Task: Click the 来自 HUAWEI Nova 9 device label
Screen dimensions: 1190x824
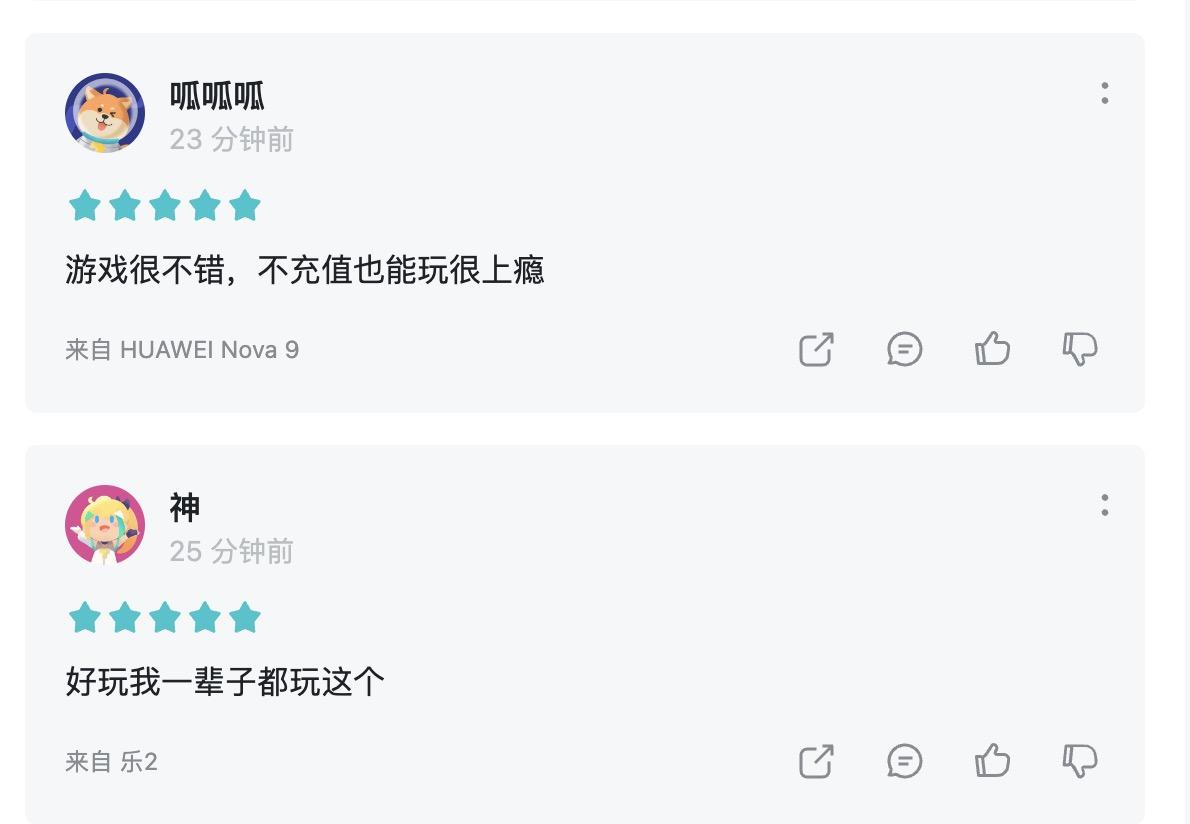Action: (x=182, y=350)
